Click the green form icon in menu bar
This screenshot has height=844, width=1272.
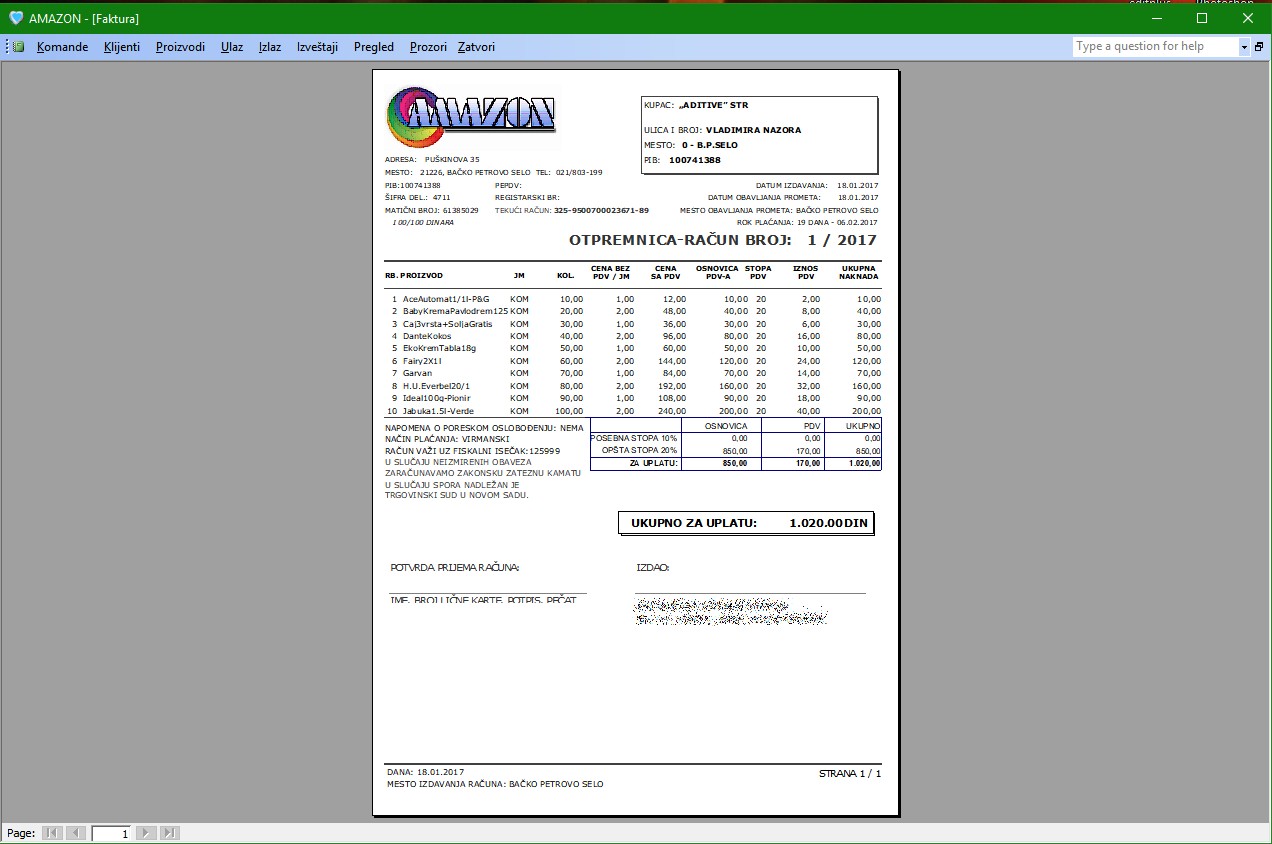point(18,47)
